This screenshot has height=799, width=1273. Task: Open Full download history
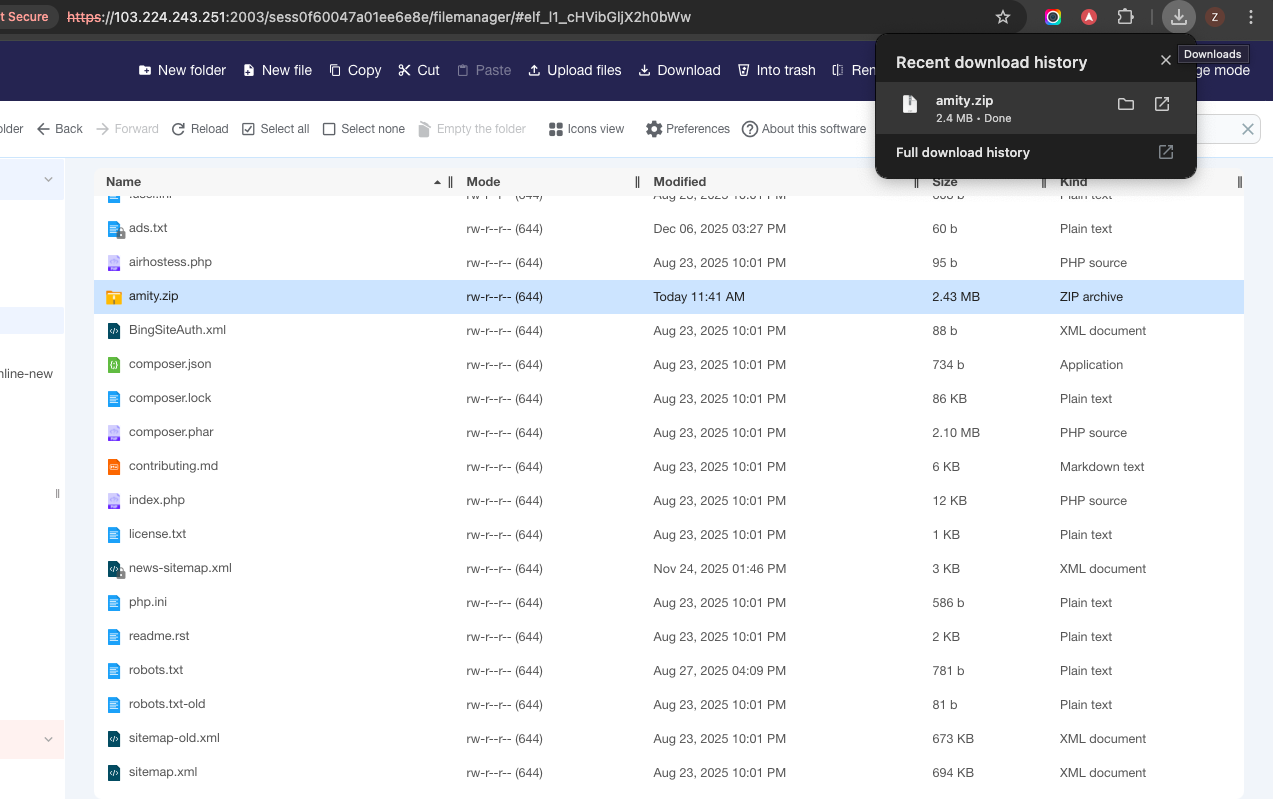(x=963, y=153)
